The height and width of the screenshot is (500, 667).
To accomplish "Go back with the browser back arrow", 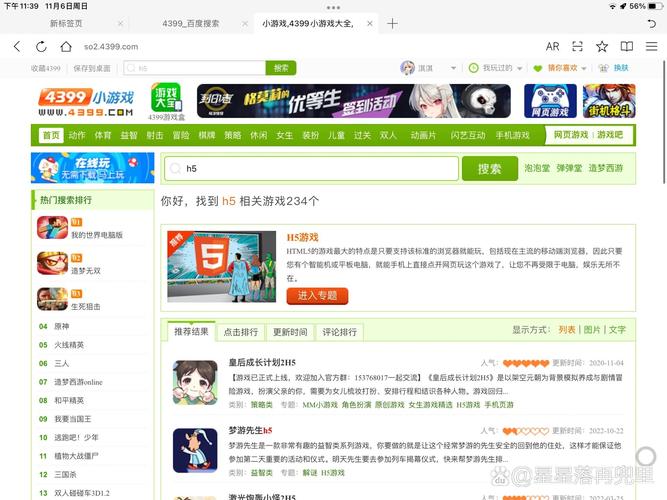I will [17, 46].
